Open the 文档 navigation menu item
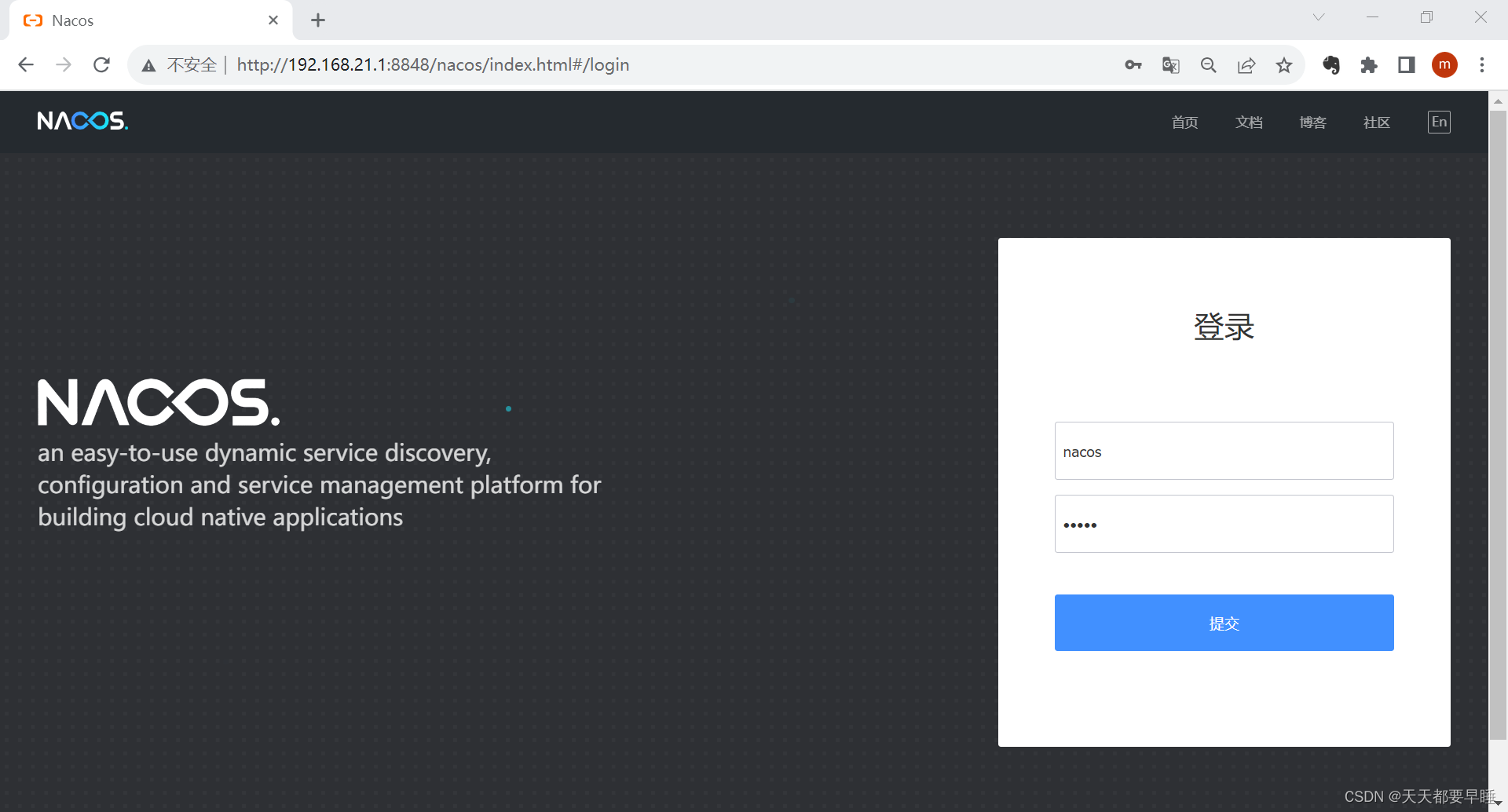The width and height of the screenshot is (1508, 812). point(1249,122)
